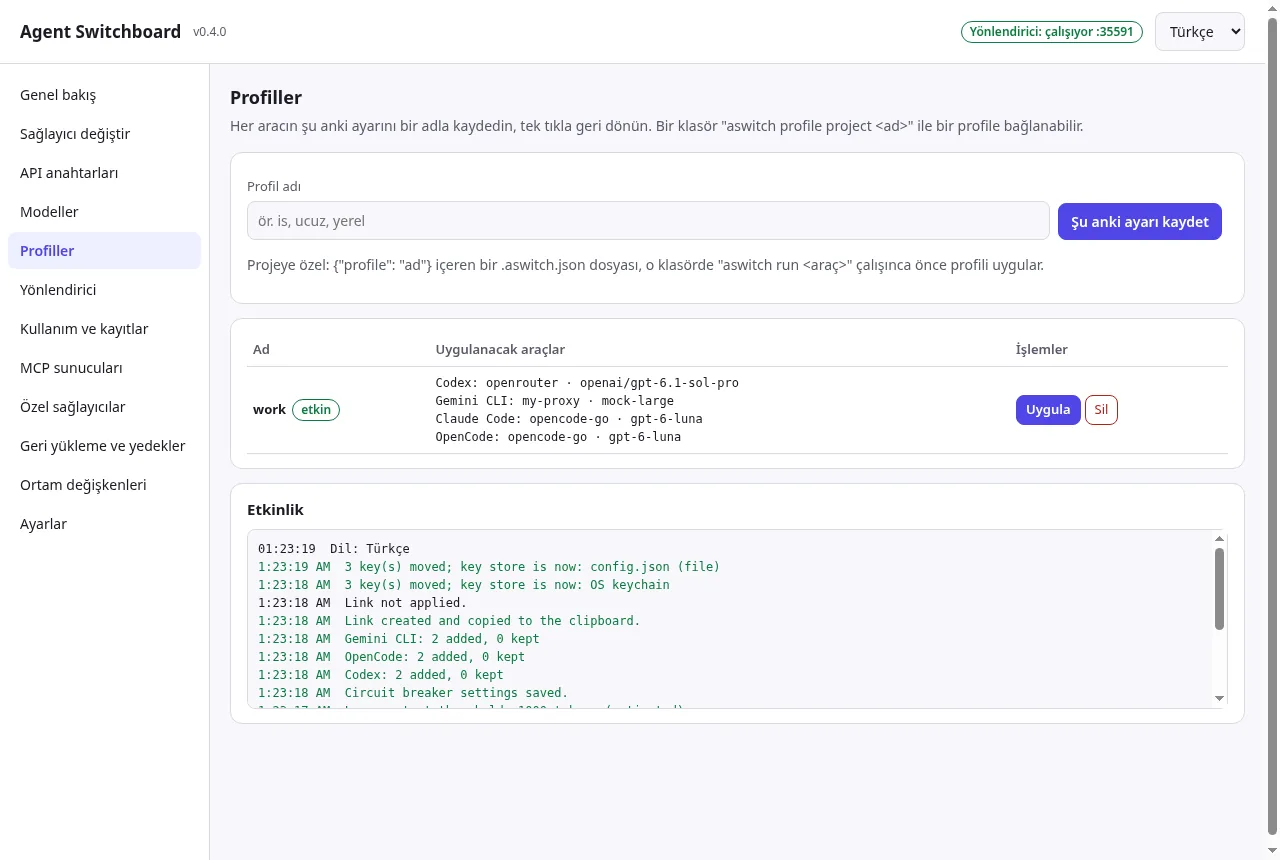This screenshot has height=860, width=1280.
Task: Delete the work profile with Sil
Action: [1101, 410]
